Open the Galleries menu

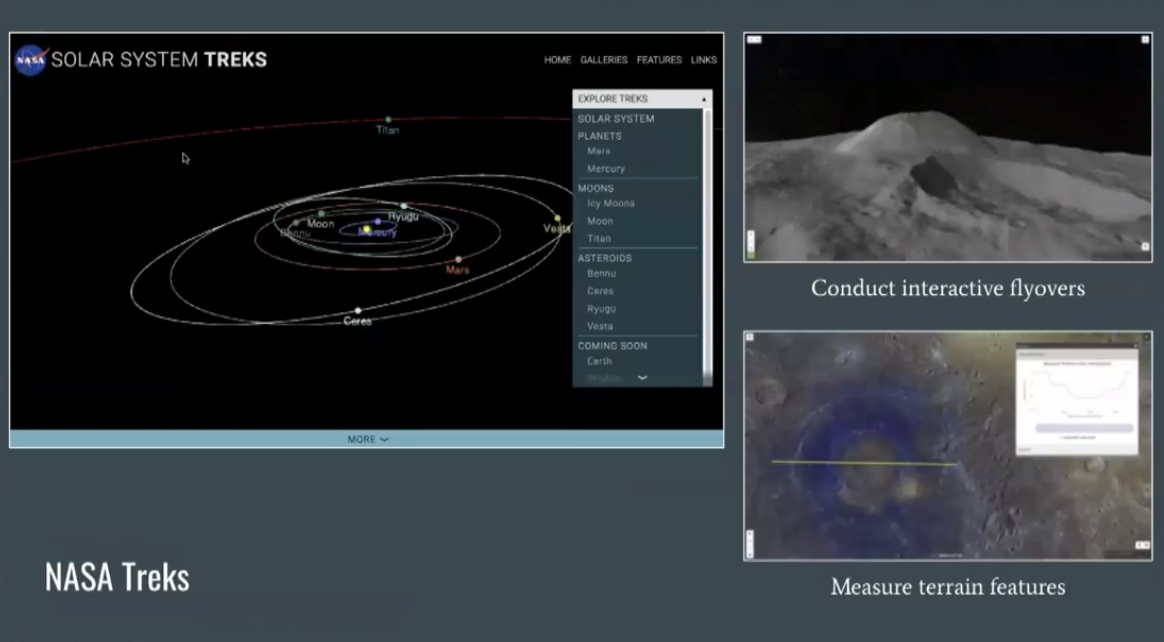pyautogui.click(x=604, y=60)
